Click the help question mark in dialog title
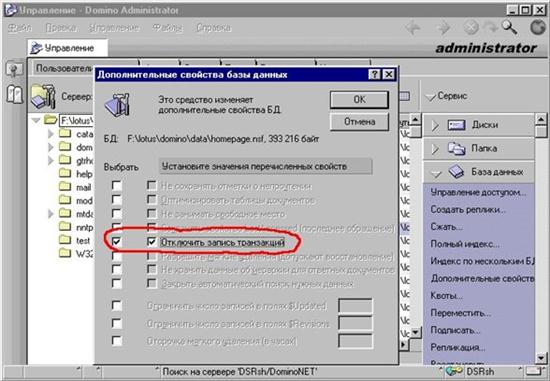550x381 pixels. tap(375, 74)
